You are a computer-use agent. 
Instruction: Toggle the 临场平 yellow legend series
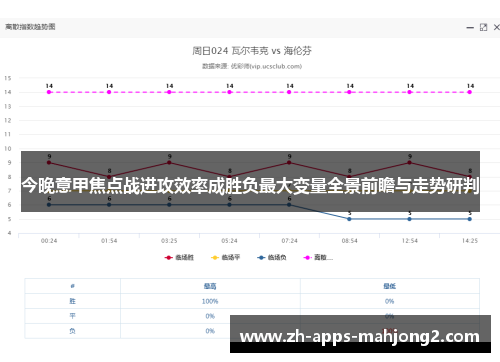225,257
